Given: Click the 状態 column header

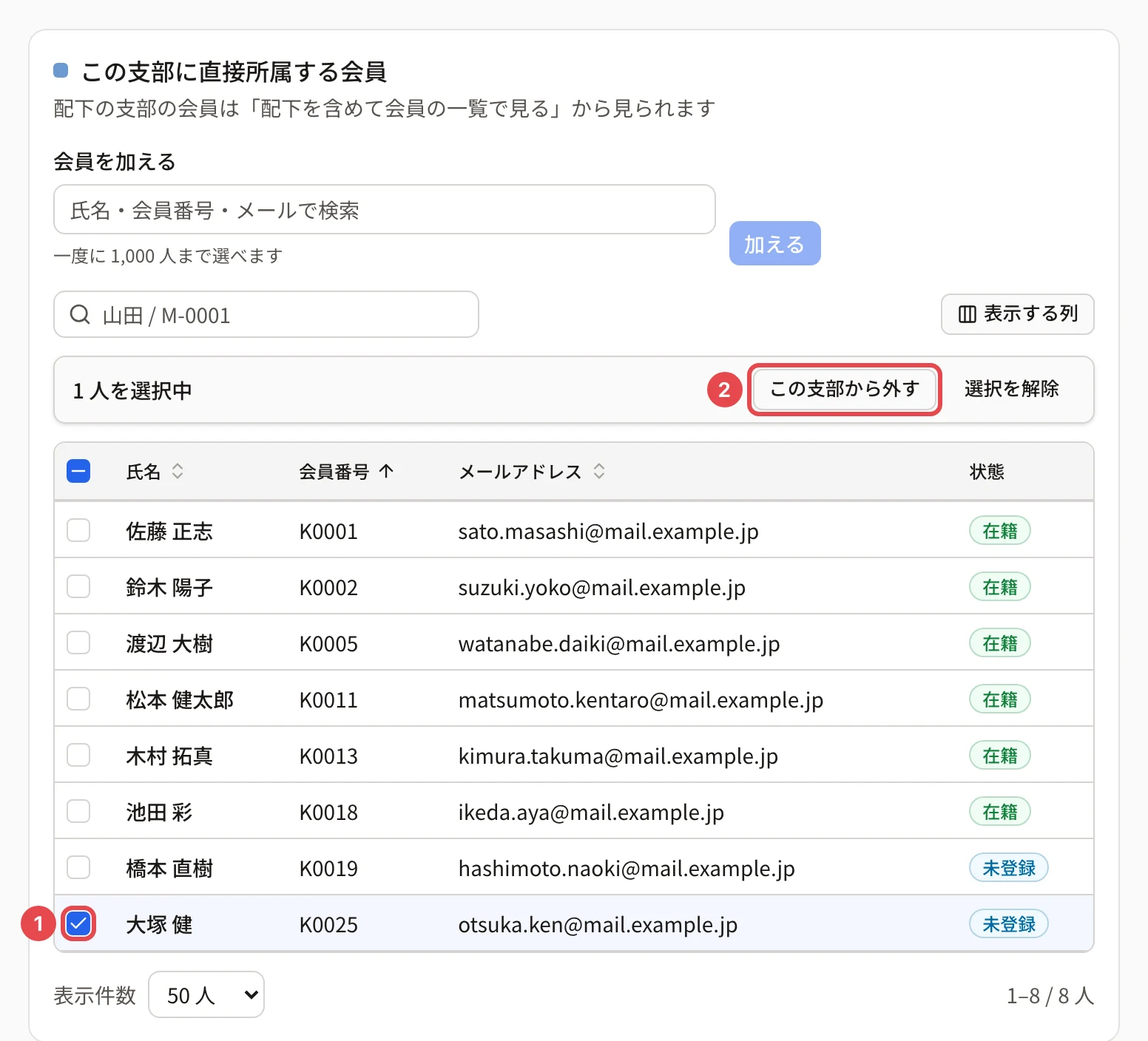Looking at the screenshot, I should point(987,472).
